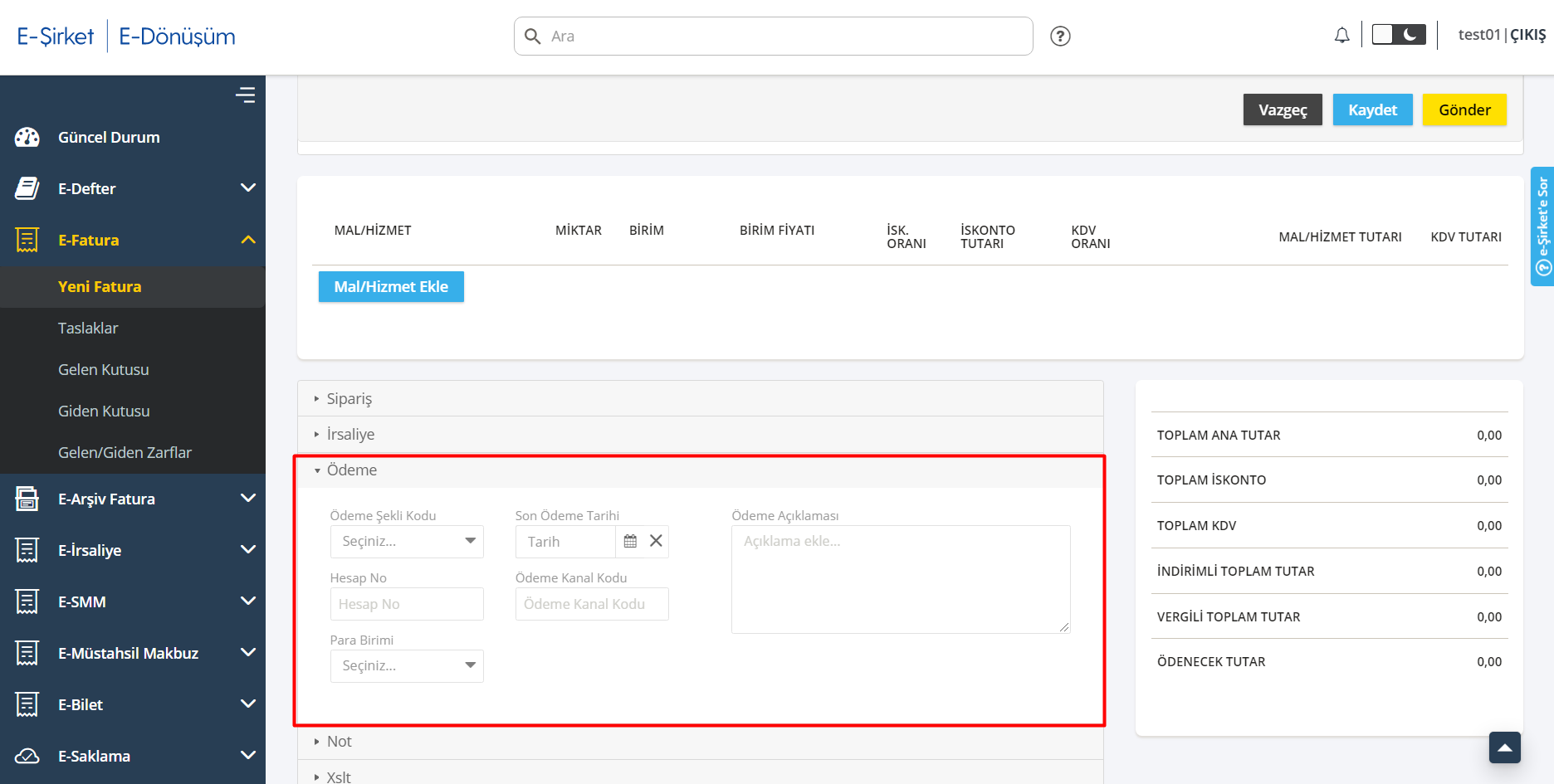Click the E-Arşiv Fatura printer icon

27,499
